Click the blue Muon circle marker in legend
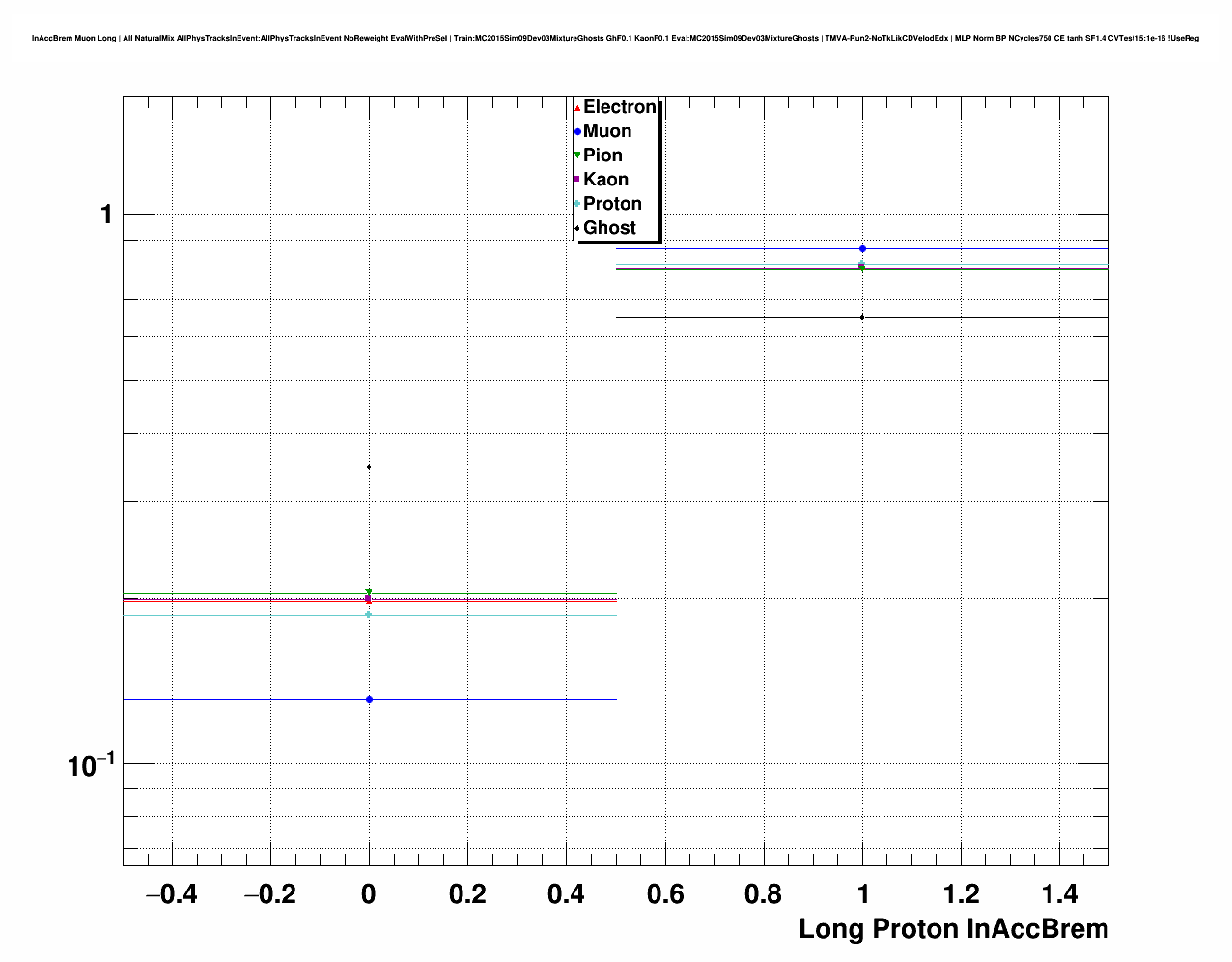This screenshot has height=962, width=1232. [x=577, y=132]
